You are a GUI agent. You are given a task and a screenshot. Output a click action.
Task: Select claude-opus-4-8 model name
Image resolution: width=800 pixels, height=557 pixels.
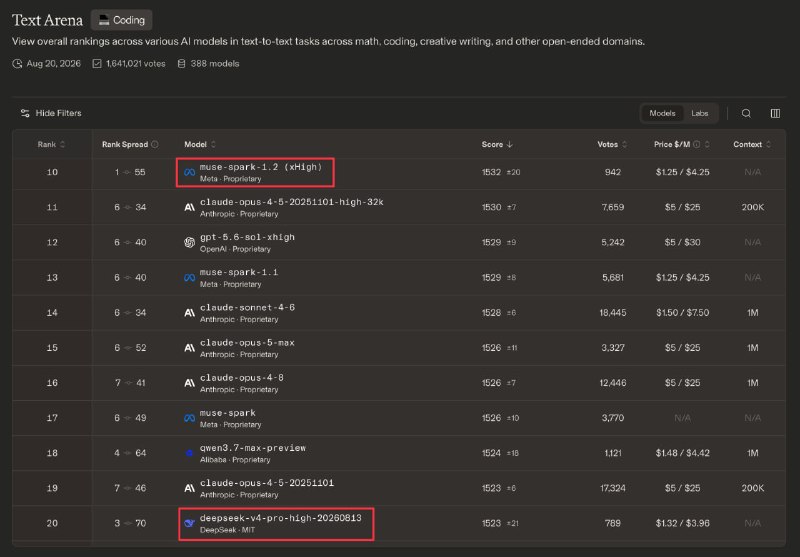tap(242, 378)
